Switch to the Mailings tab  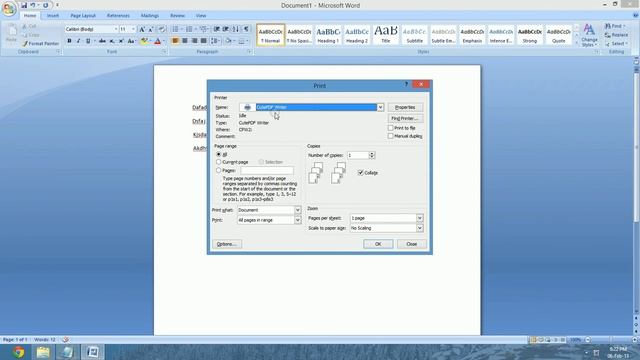(x=150, y=16)
